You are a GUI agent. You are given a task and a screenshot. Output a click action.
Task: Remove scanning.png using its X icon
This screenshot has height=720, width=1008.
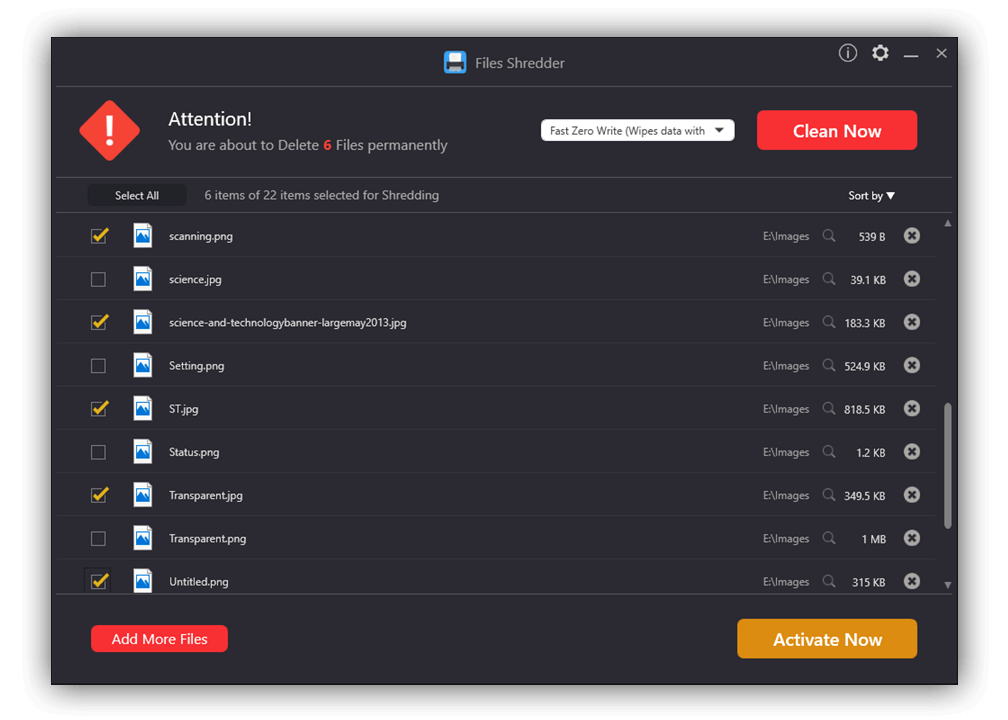tap(912, 236)
